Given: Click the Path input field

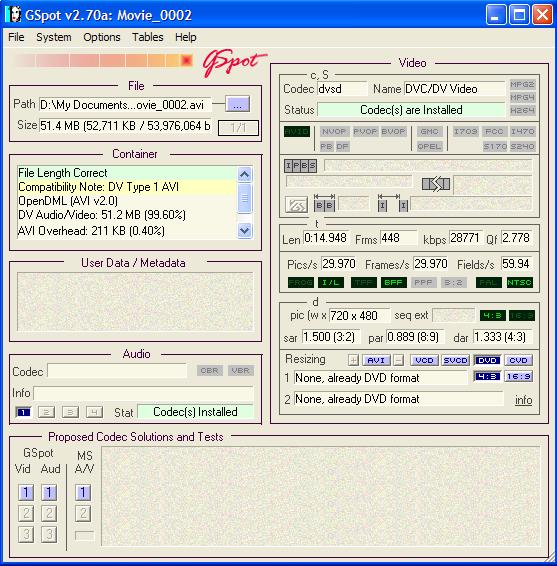Looking at the screenshot, I should pos(125,105).
